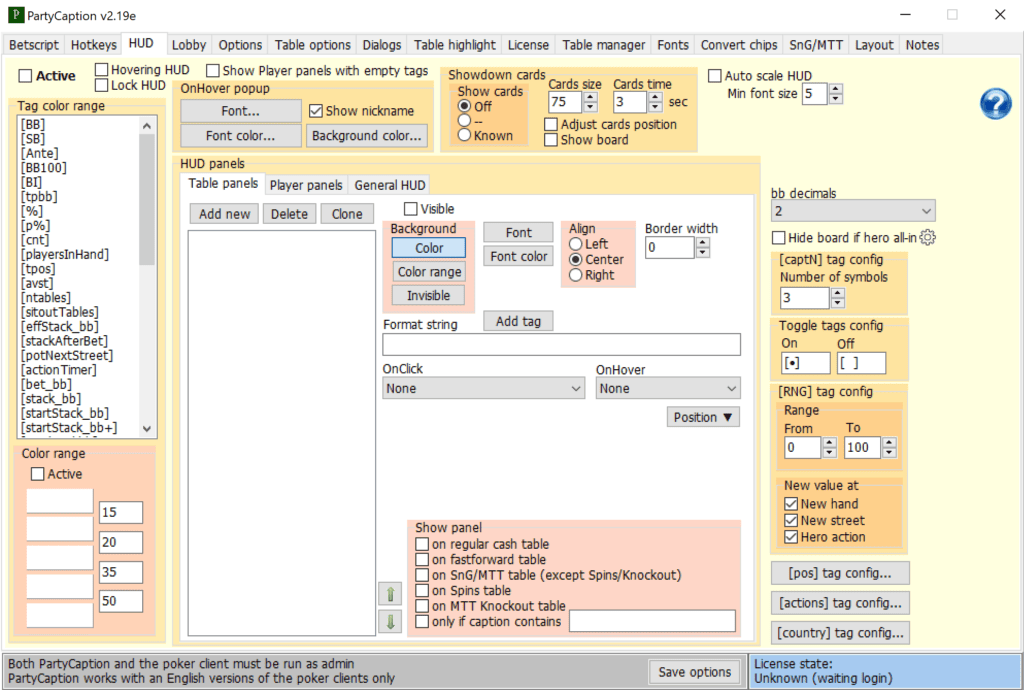Expand the OnClick dropdown
This screenshot has height=690, width=1024.
tap(483, 388)
